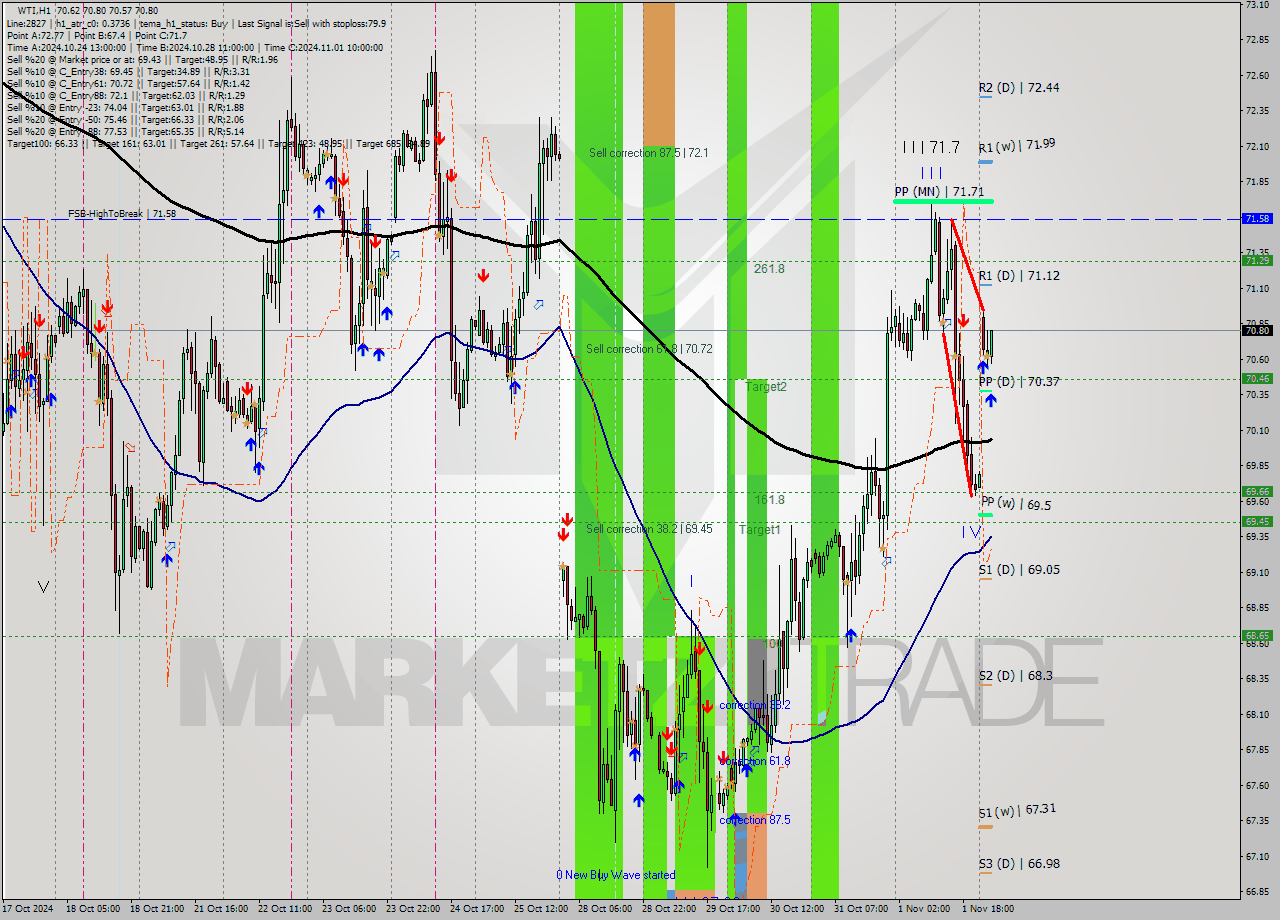
Task: Select the 'PP (MN) | 71.71' pivot label
Action: (939, 190)
